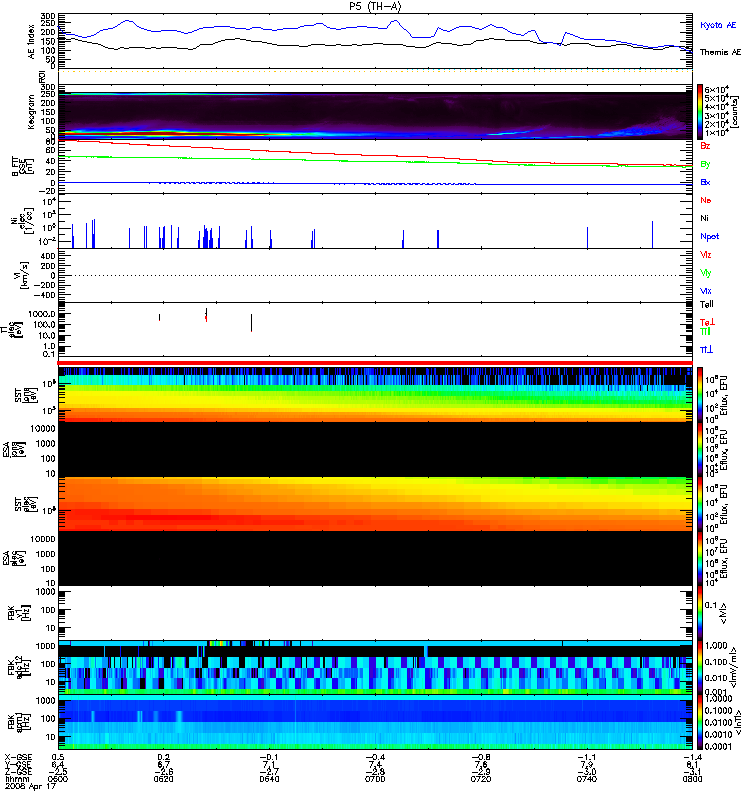
Task: Click the red "Viz" legend label
Action: 706,255
